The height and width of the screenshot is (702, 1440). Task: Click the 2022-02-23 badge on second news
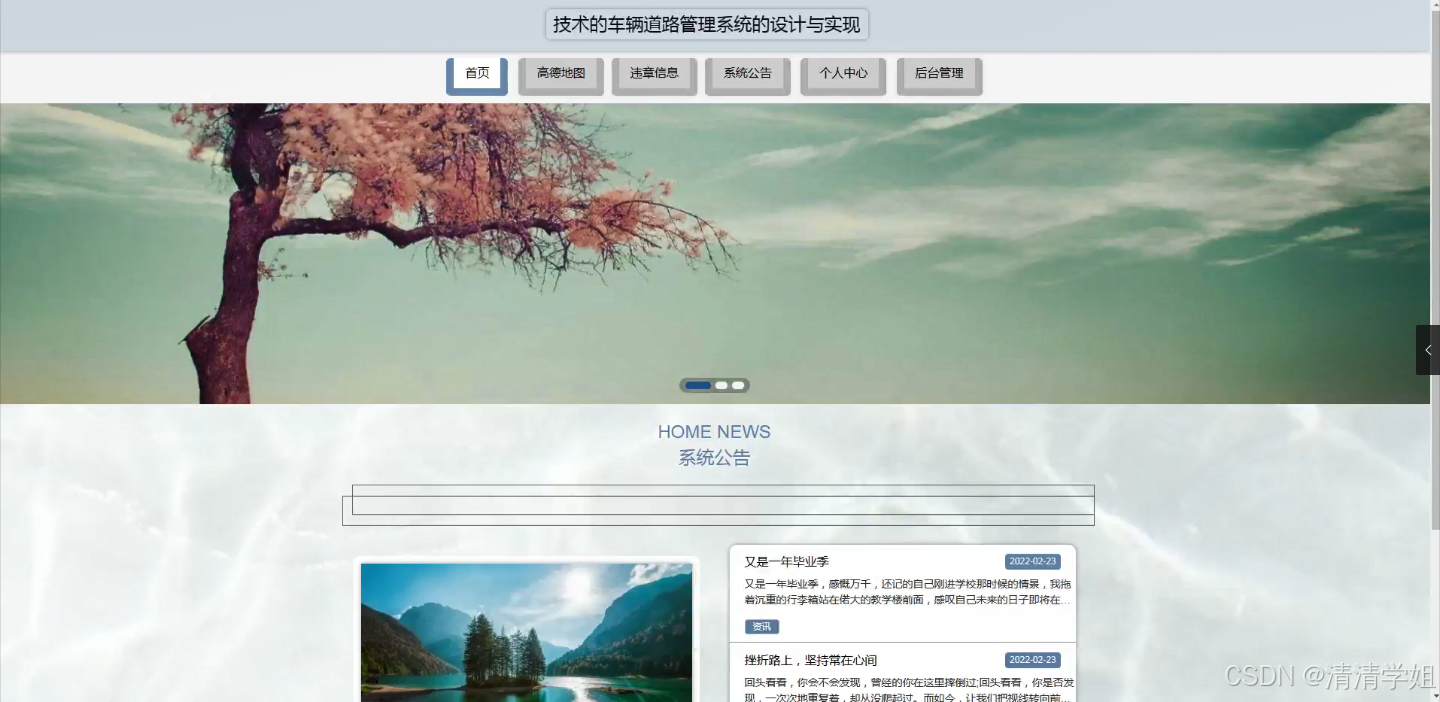pyautogui.click(x=1032, y=659)
